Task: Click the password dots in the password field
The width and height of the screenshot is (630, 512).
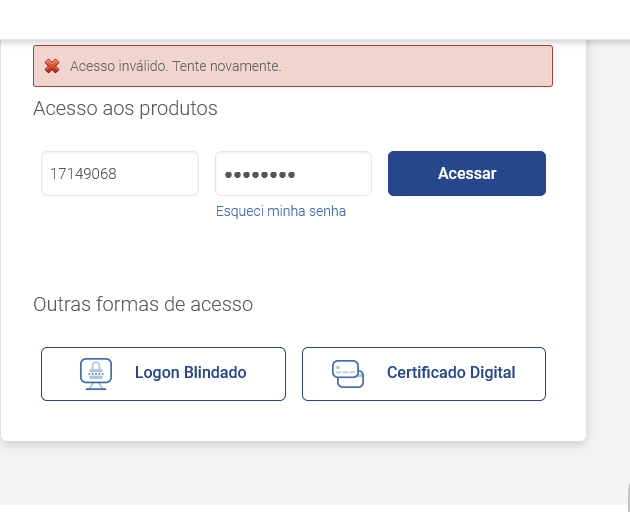Action: click(260, 175)
